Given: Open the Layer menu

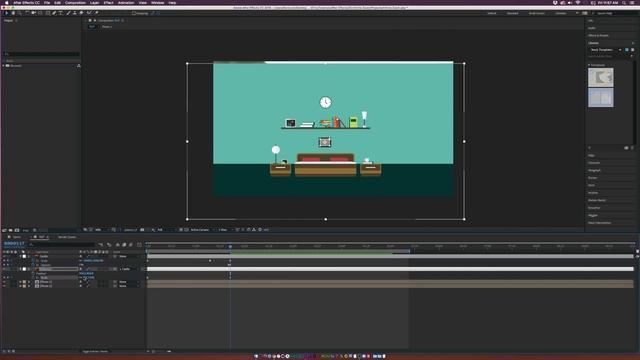Looking at the screenshot, I should click(x=94, y=2).
